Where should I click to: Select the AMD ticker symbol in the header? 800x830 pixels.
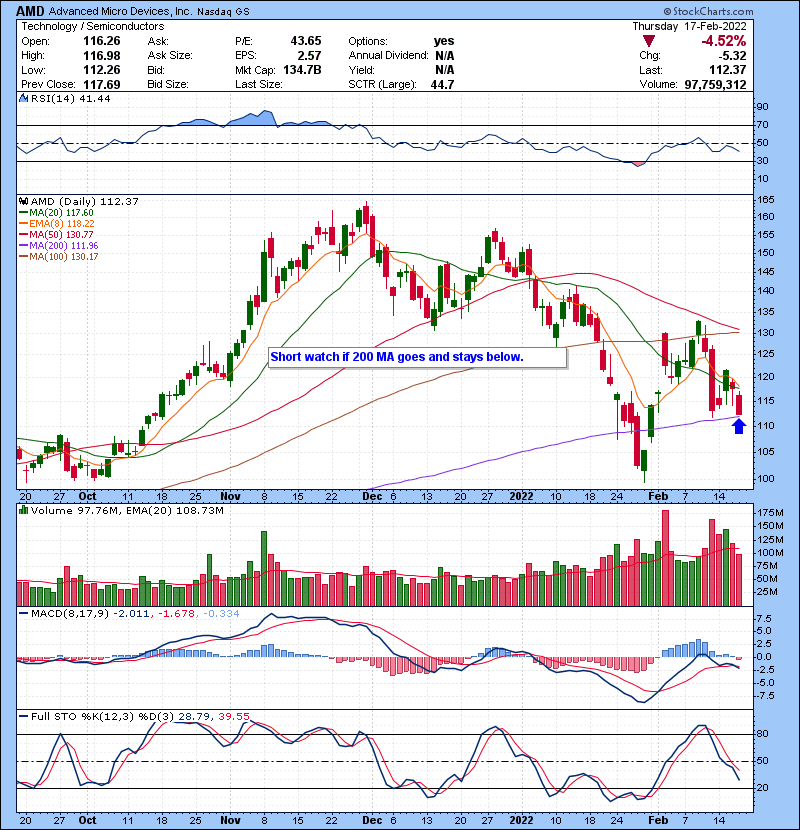tap(31, 11)
